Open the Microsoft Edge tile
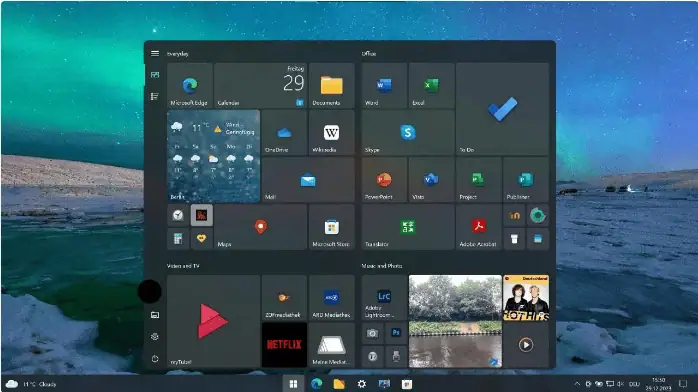 click(x=190, y=85)
